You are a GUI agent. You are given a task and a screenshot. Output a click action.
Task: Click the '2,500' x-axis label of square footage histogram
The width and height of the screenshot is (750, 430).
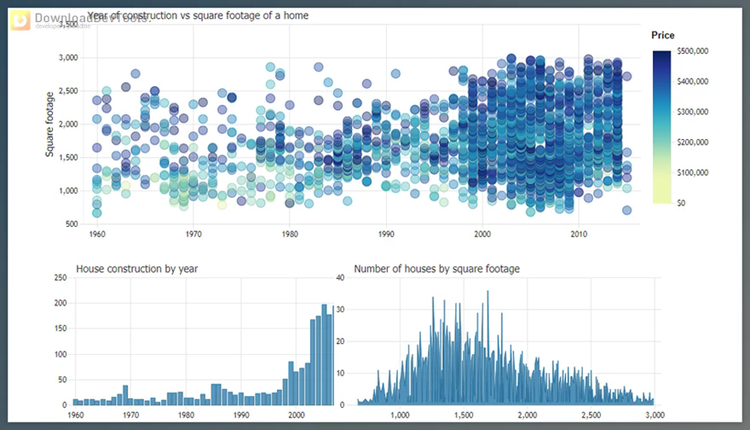point(591,415)
